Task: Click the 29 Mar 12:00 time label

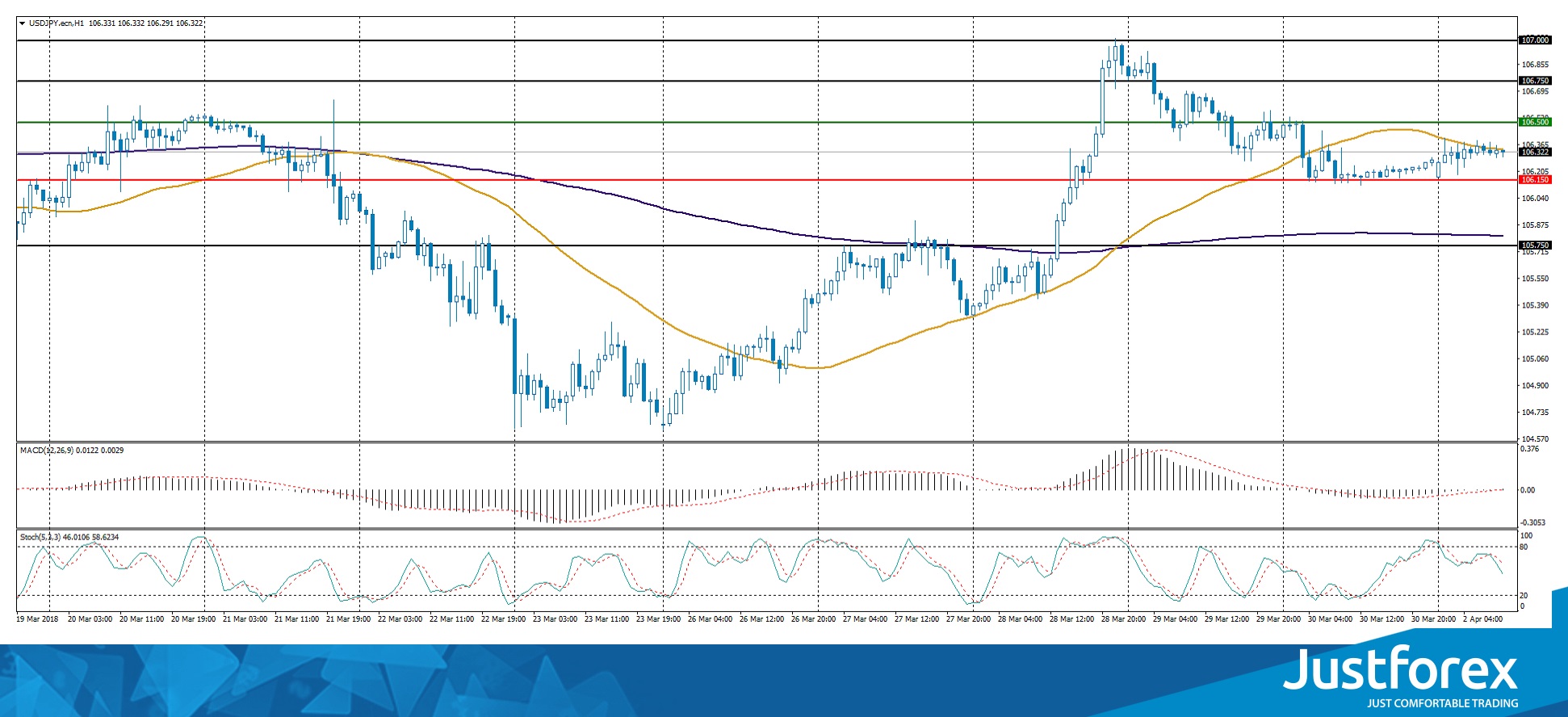Action: 1226,619
